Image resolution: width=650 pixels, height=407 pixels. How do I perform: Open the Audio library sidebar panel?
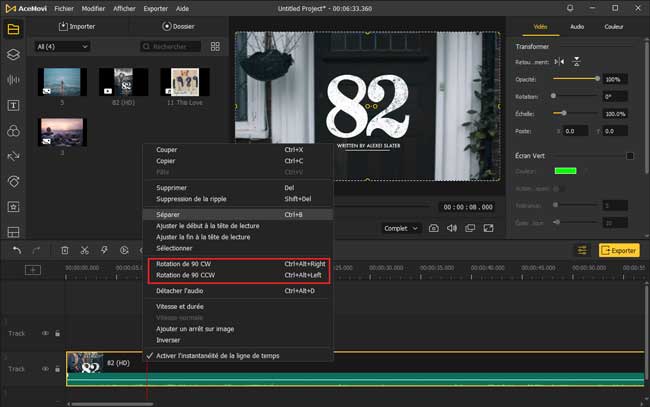pyautogui.click(x=13, y=80)
